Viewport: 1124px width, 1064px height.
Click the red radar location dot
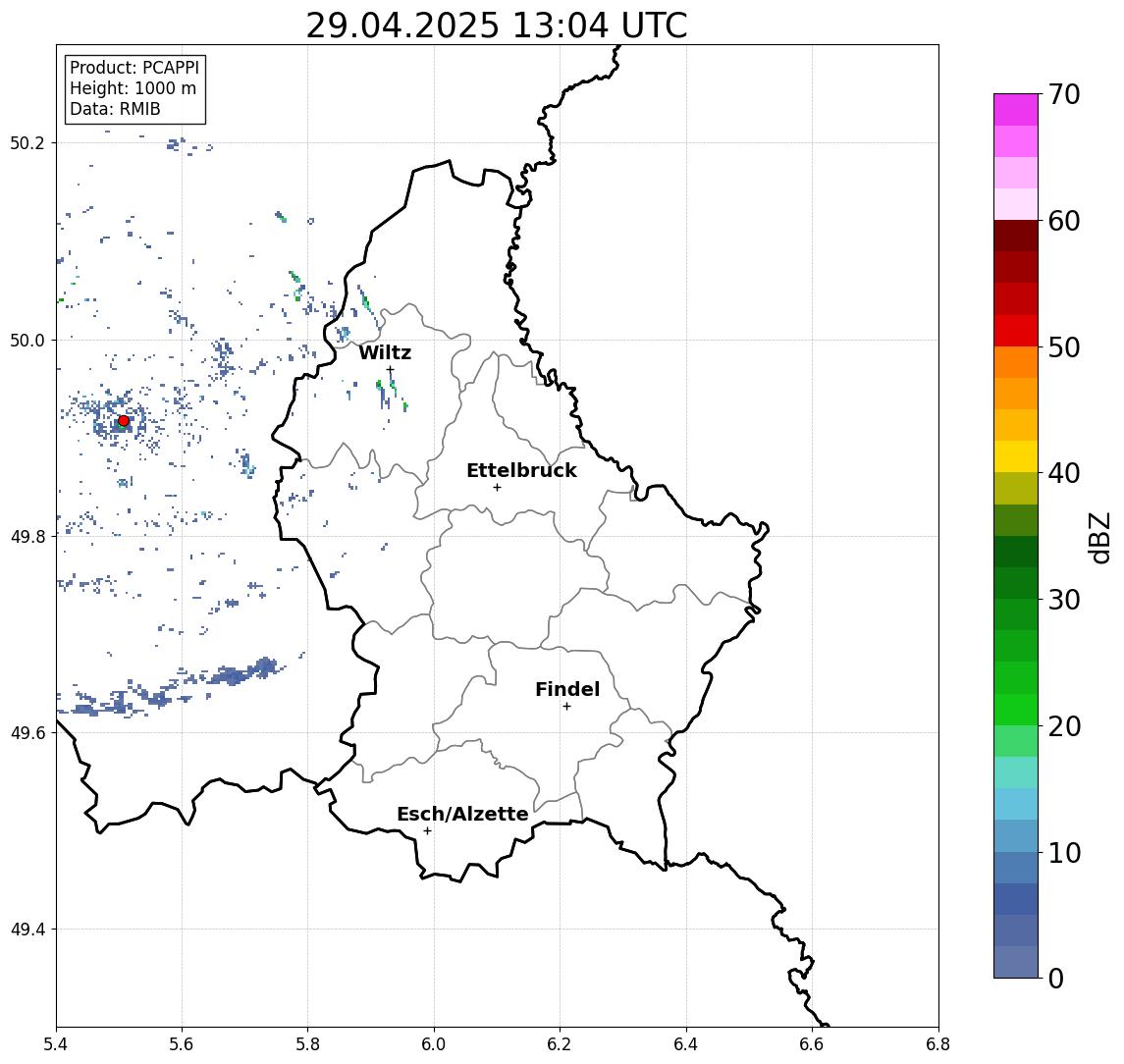(x=124, y=421)
